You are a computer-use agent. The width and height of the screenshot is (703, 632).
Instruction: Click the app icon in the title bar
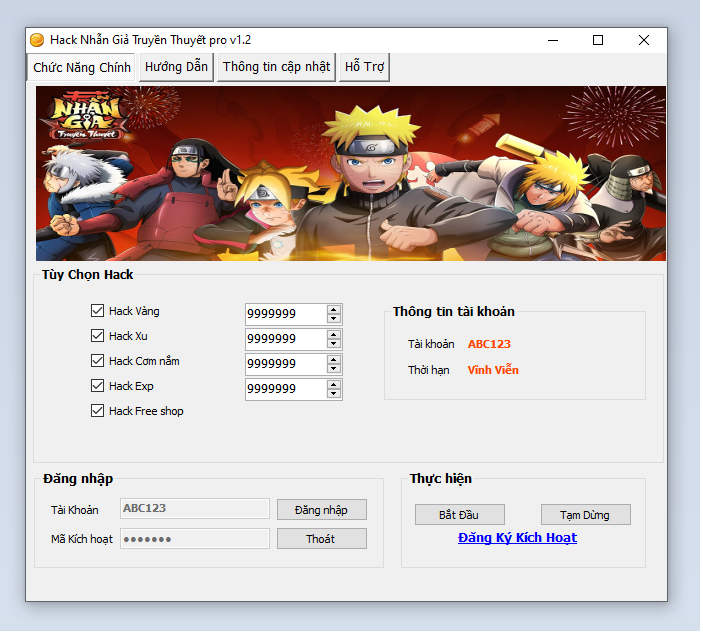pyautogui.click(x=37, y=40)
